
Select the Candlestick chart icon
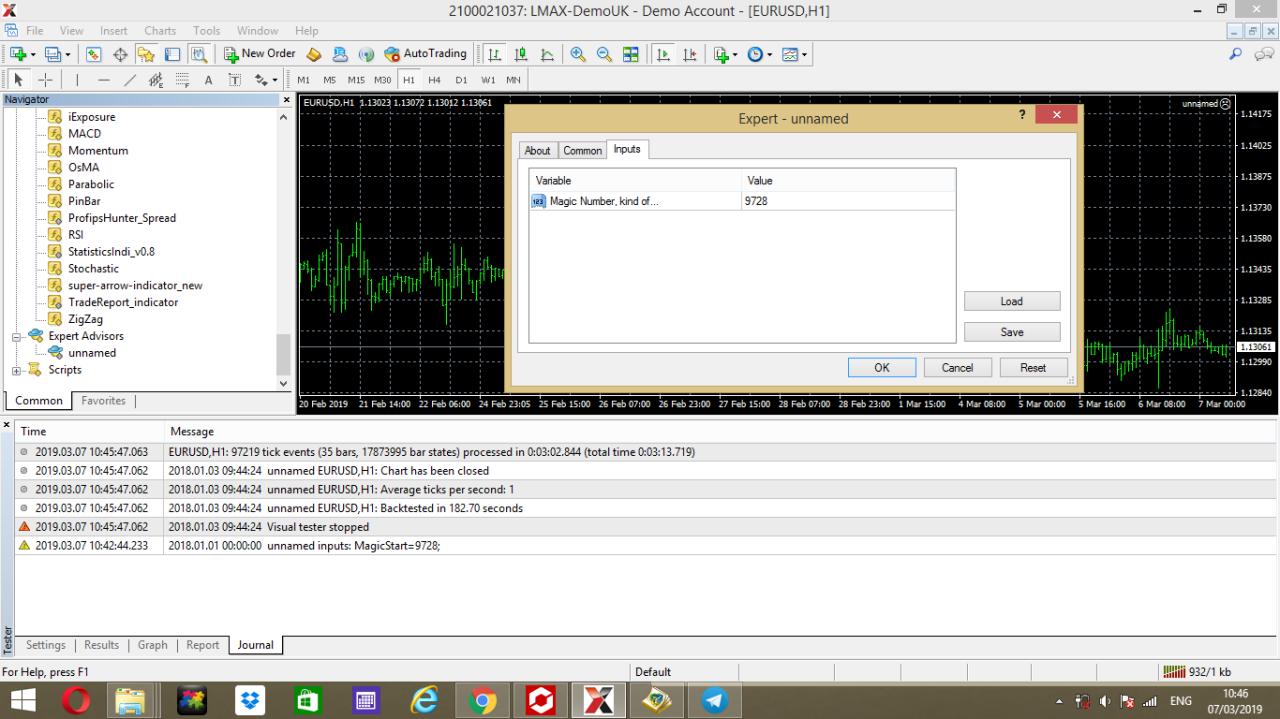tap(521, 54)
